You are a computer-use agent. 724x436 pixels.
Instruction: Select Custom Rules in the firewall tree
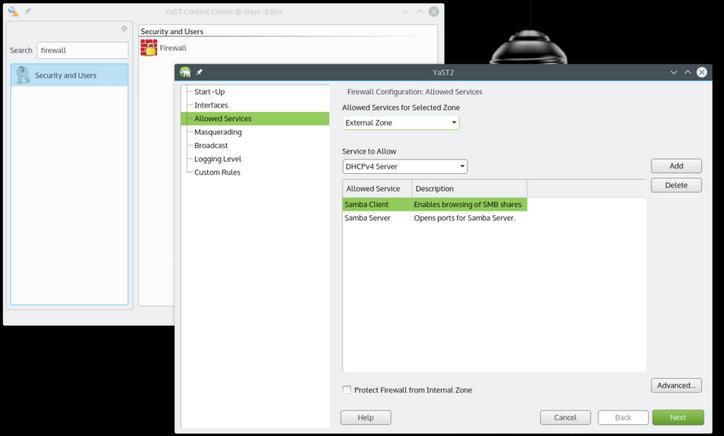[217, 172]
